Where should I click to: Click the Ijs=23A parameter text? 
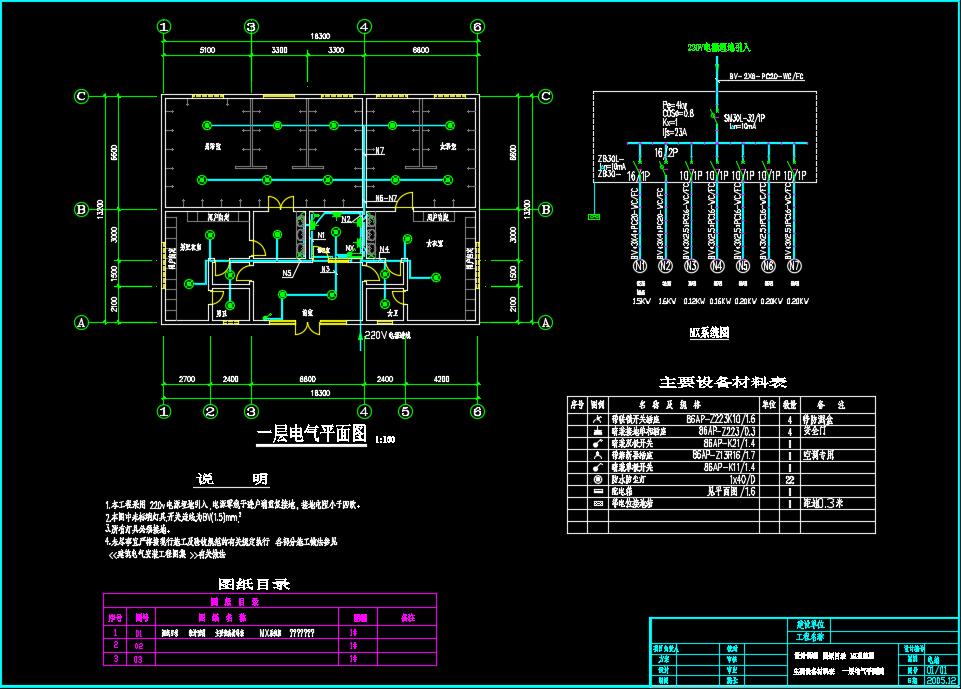click(675, 132)
